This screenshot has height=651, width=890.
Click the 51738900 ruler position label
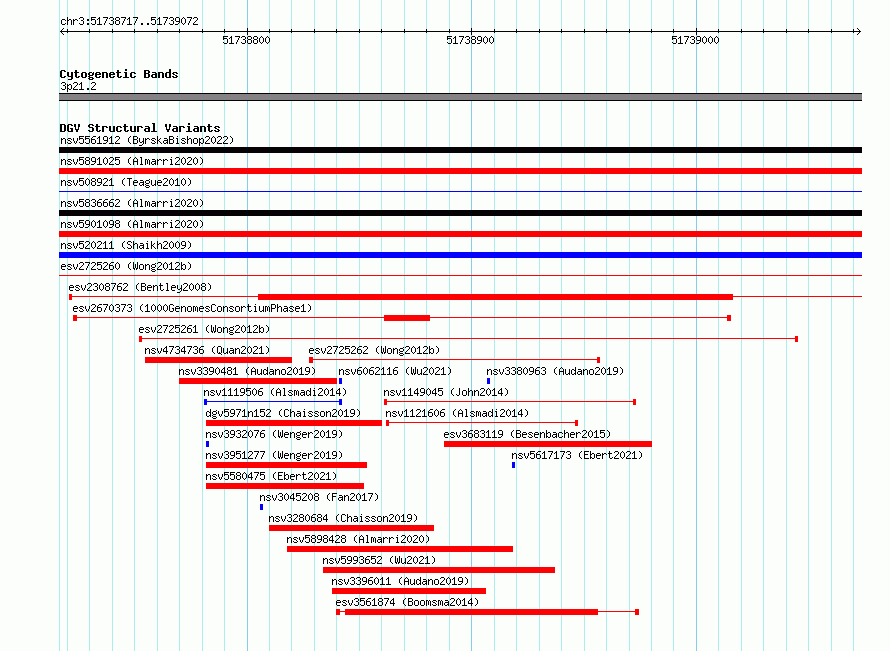(471, 40)
